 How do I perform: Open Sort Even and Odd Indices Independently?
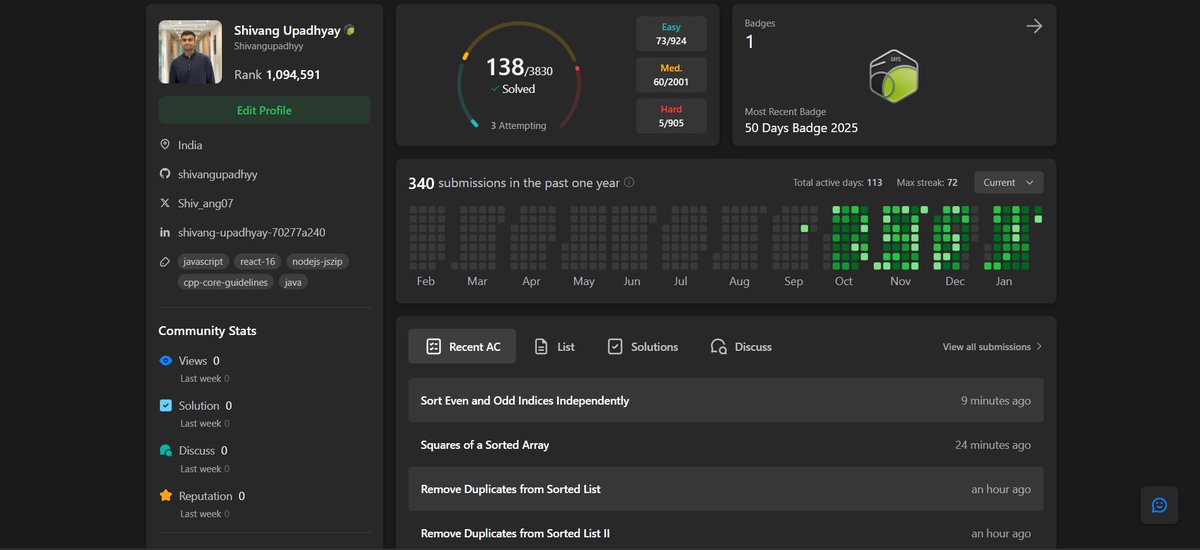tap(726, 400)
